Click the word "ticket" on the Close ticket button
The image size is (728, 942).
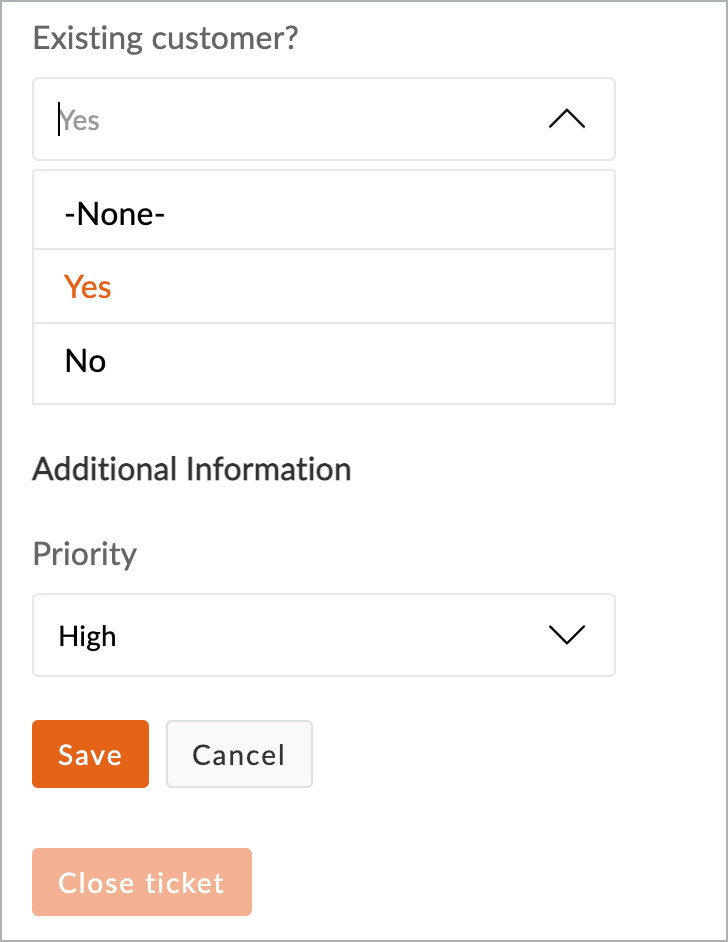pyautogui.click(x=183, y=883)
